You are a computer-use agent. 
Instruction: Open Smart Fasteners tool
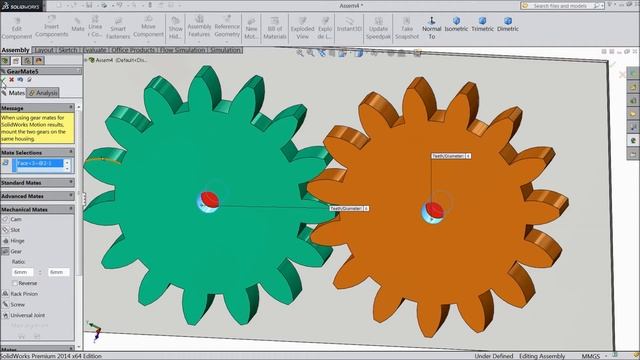[x=118, y=28]
